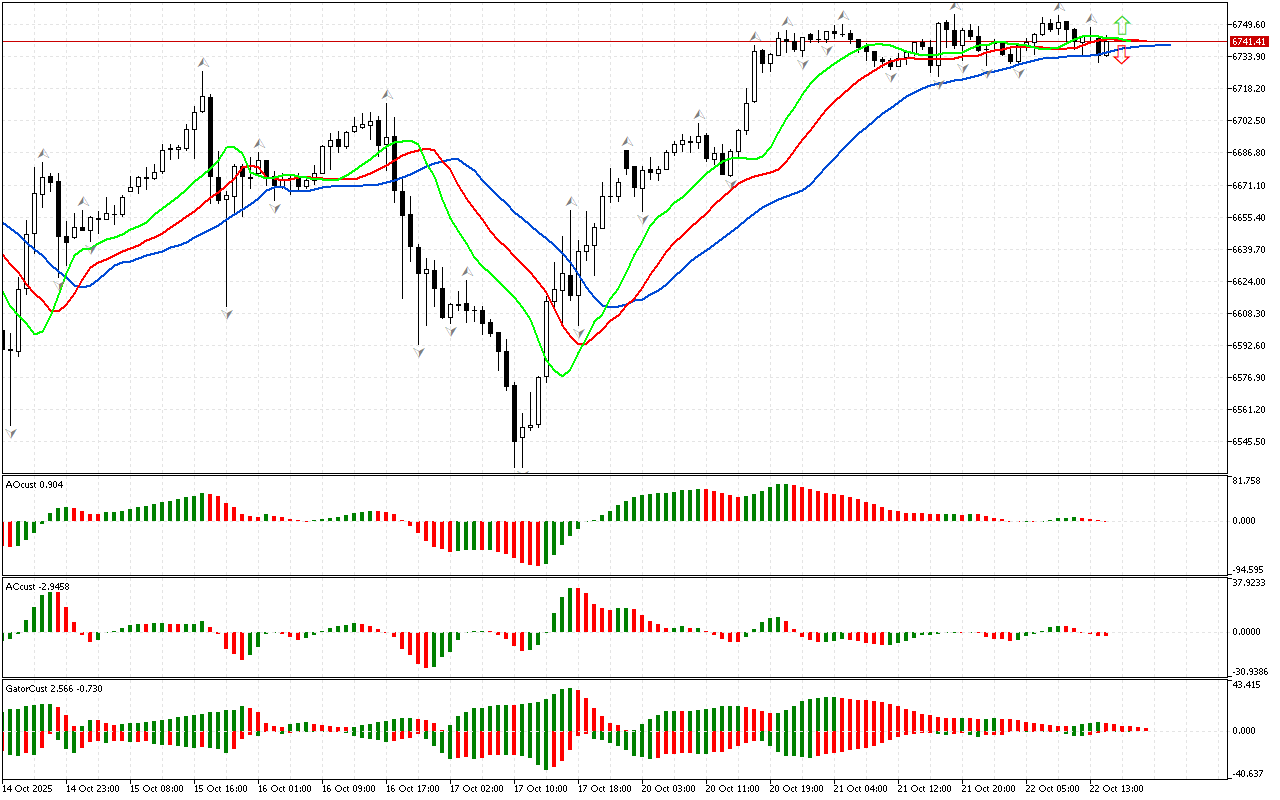
Task: Click the -94.595 AO scale minimum
Action: pyautogui.click(x=1247, y=570)
